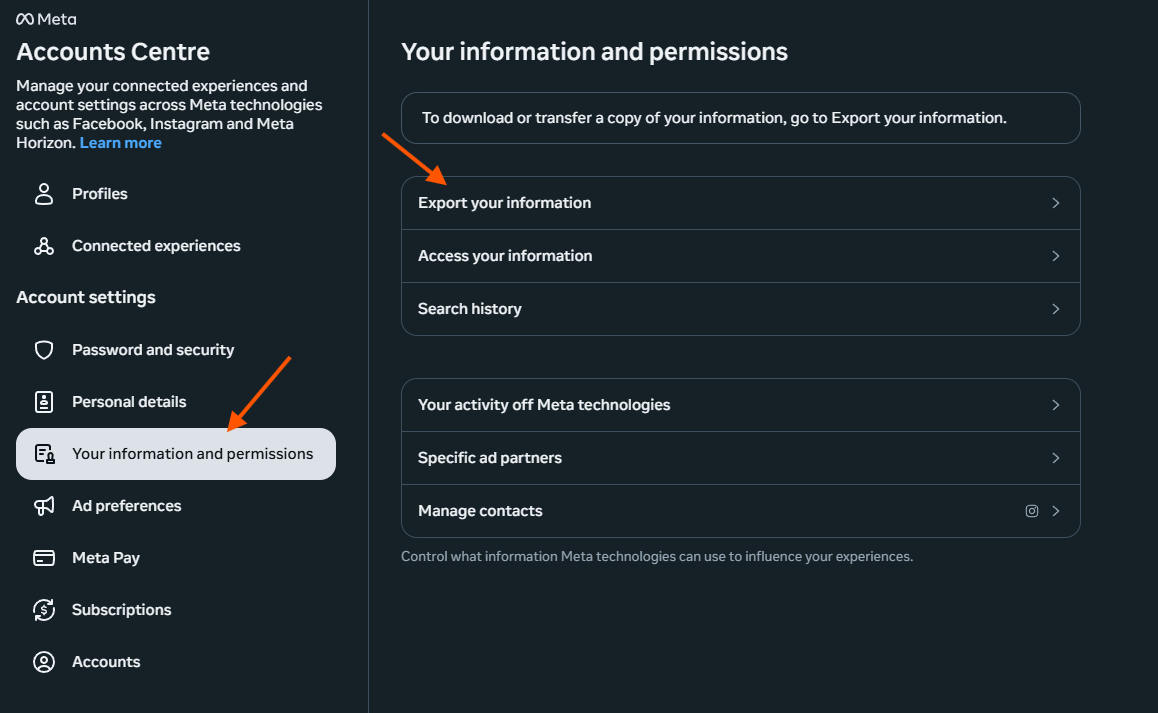
Task: Go to Meta Pay in sidebar
Action: click(106, 558)
